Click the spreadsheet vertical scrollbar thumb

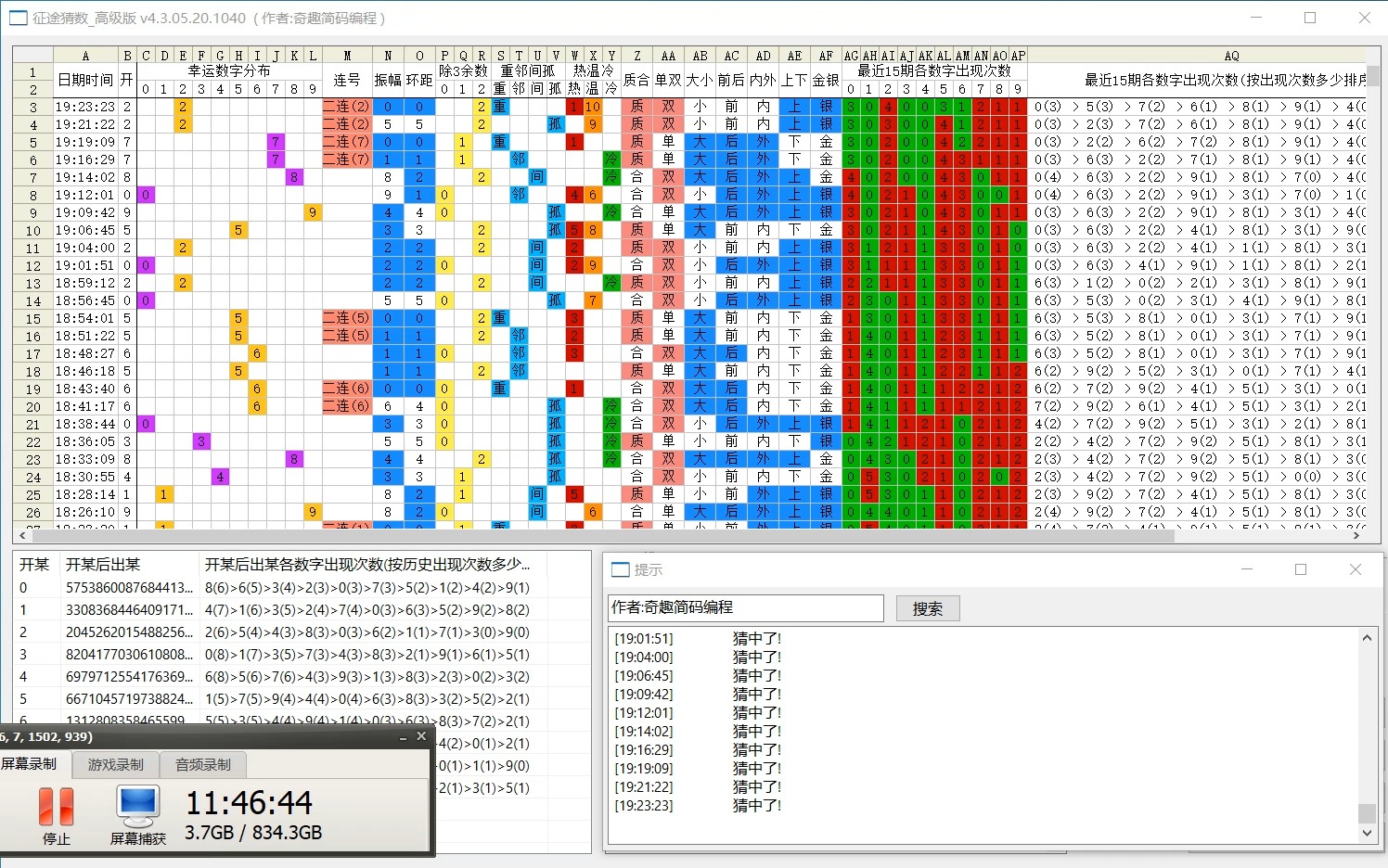[x=1373, y=75]
